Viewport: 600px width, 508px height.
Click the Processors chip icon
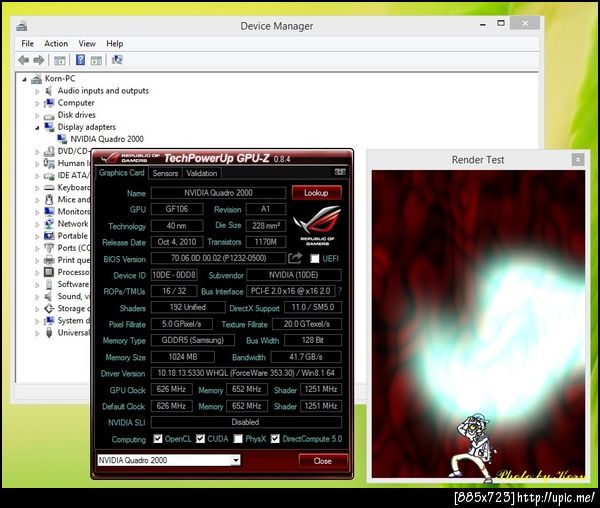[49, 272]
